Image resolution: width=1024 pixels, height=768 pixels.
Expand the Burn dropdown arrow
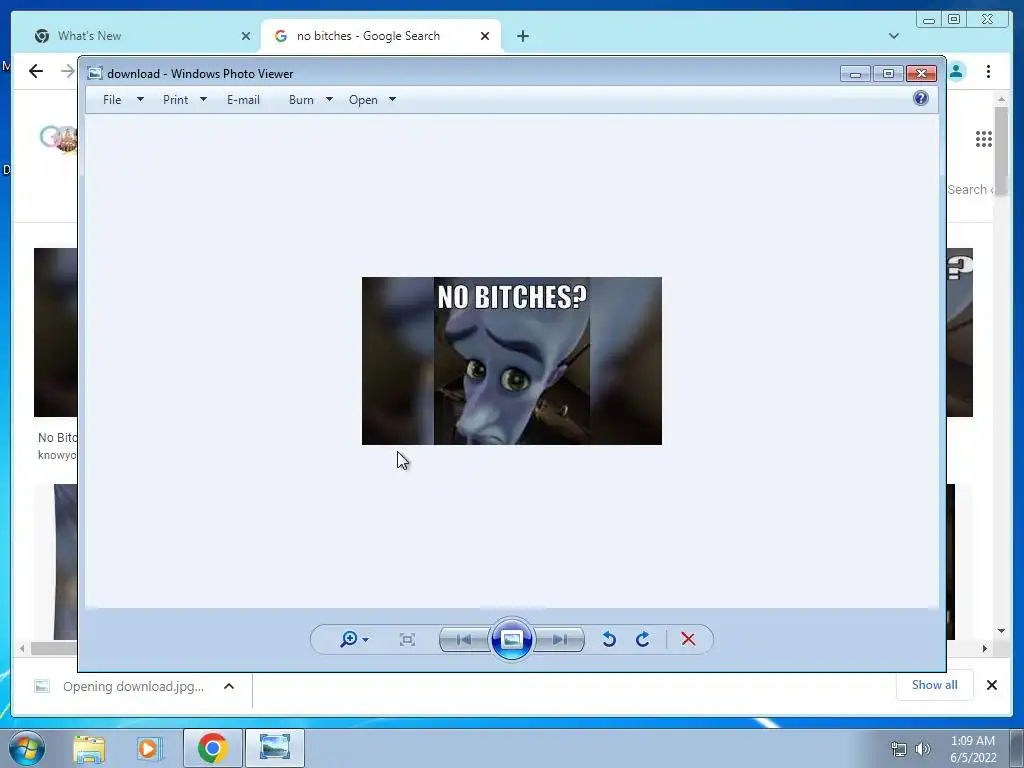329,99
